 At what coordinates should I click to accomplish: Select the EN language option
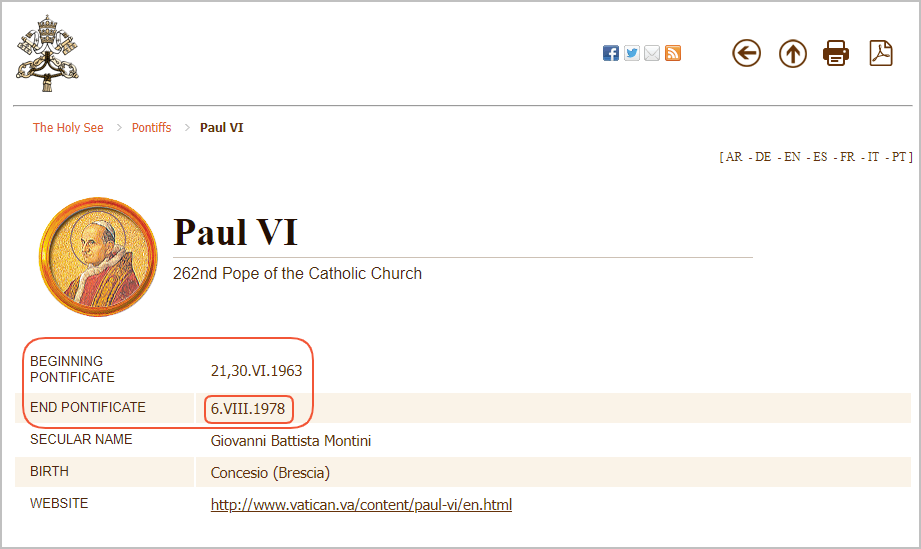[x=792, y=157]
